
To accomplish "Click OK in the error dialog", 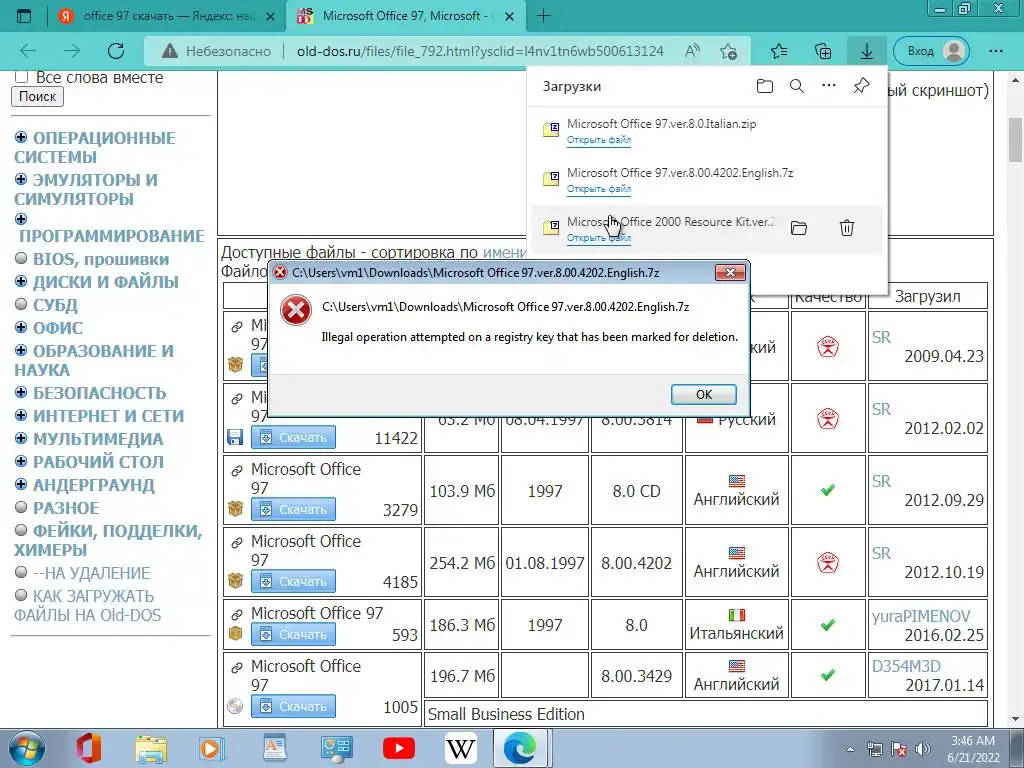I will tap(703, 394).
